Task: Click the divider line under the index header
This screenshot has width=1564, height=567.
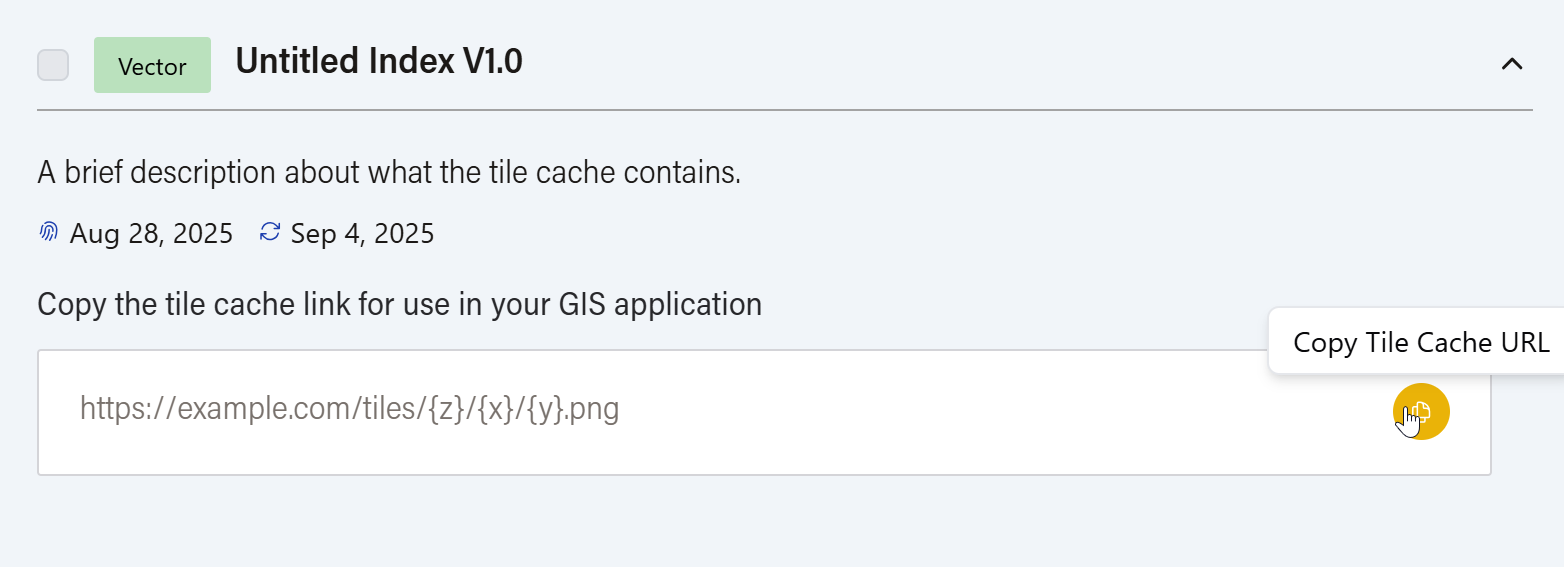Action: click(784, 109)
